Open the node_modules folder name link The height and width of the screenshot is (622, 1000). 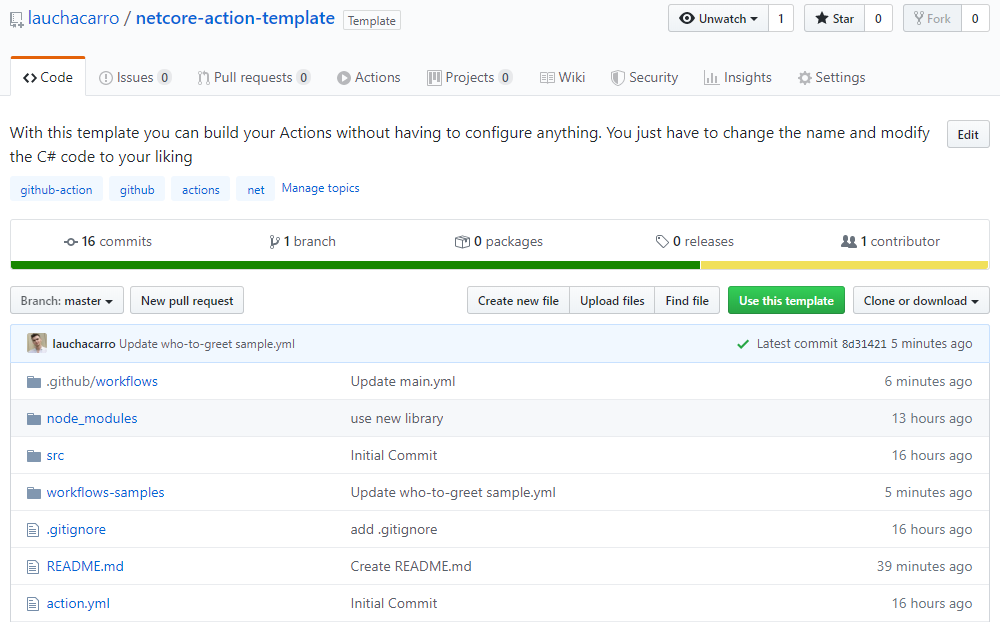(92, 418)
